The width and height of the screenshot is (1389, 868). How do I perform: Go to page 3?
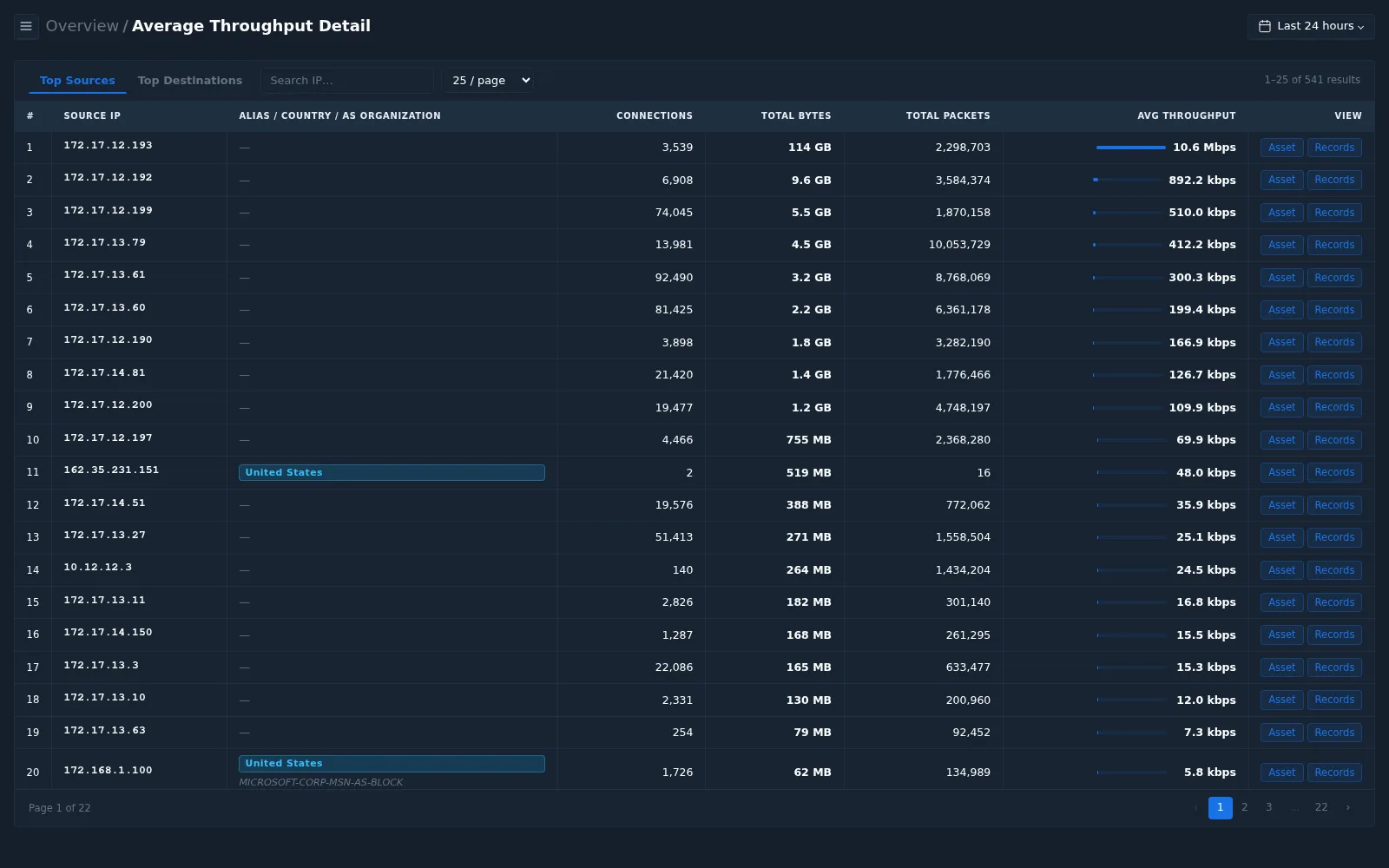pos(1268,807)
